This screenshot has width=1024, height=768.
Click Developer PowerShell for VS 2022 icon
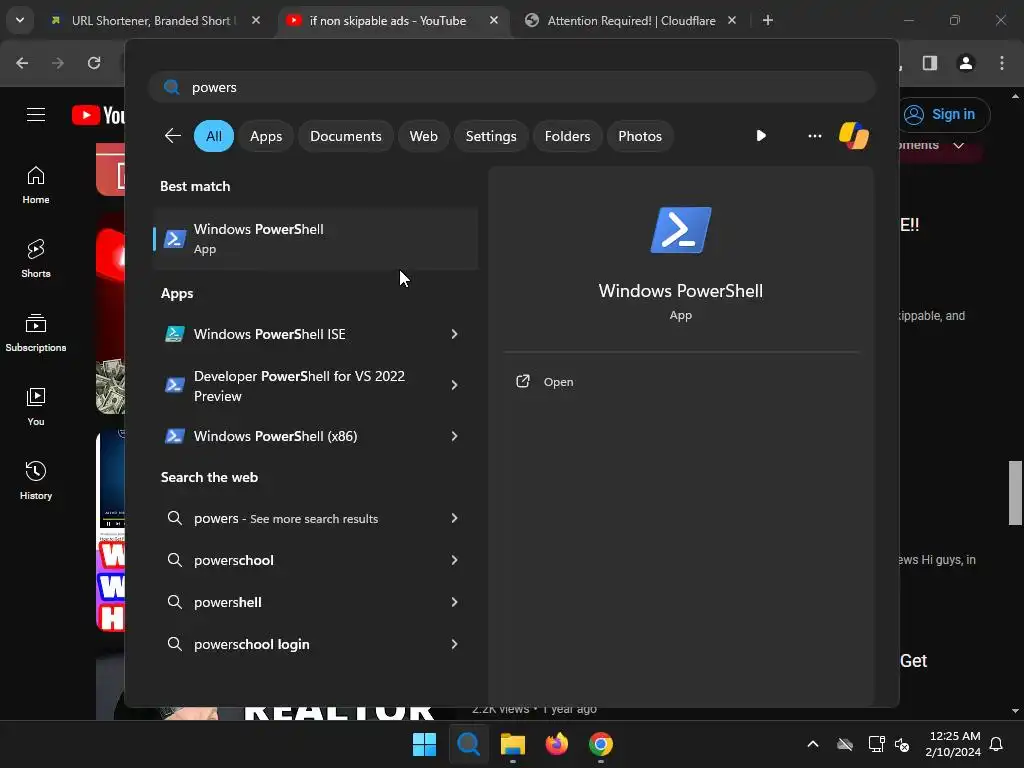tap(174, 385)
